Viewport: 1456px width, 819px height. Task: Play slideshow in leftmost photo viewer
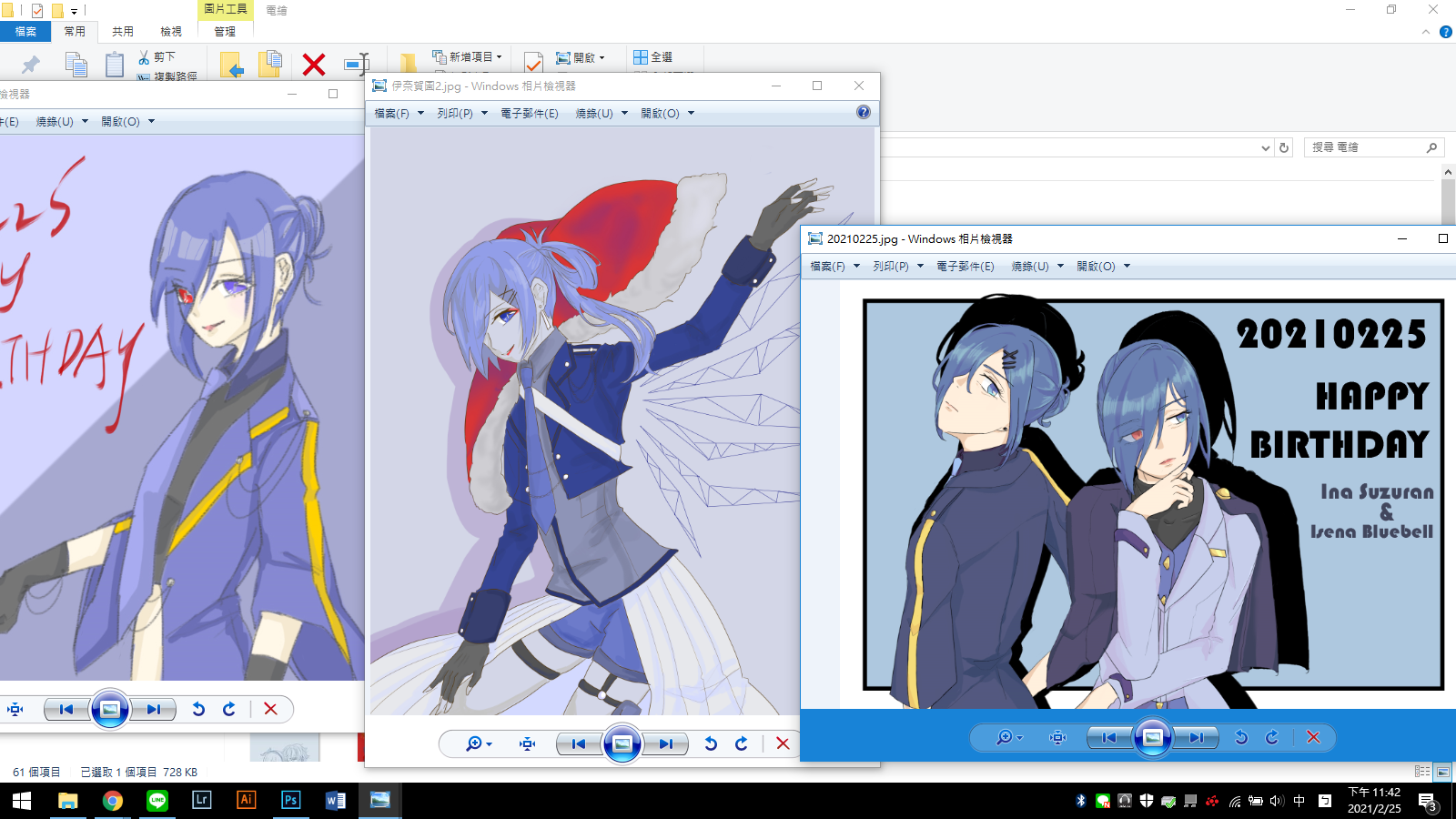point(110,709)
